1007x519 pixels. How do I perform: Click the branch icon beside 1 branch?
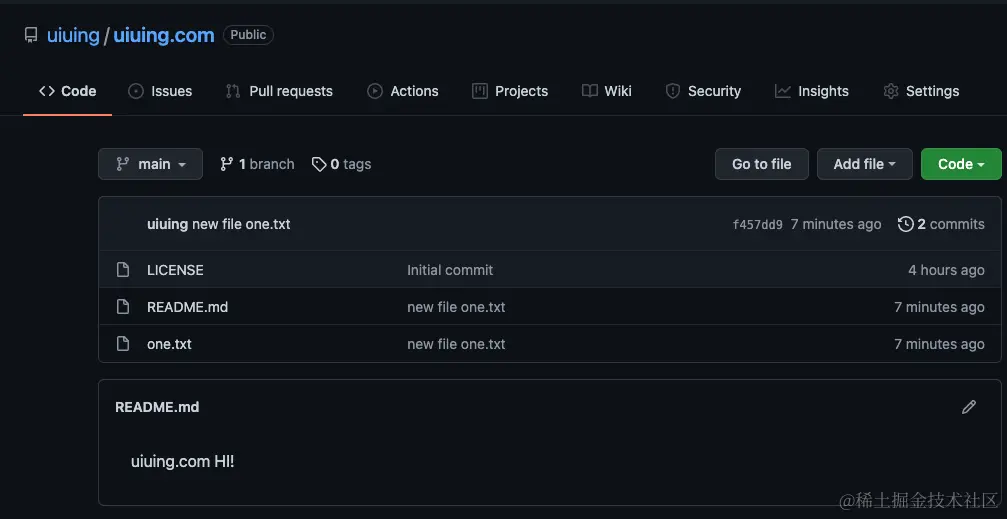click(x=227, y=164)
